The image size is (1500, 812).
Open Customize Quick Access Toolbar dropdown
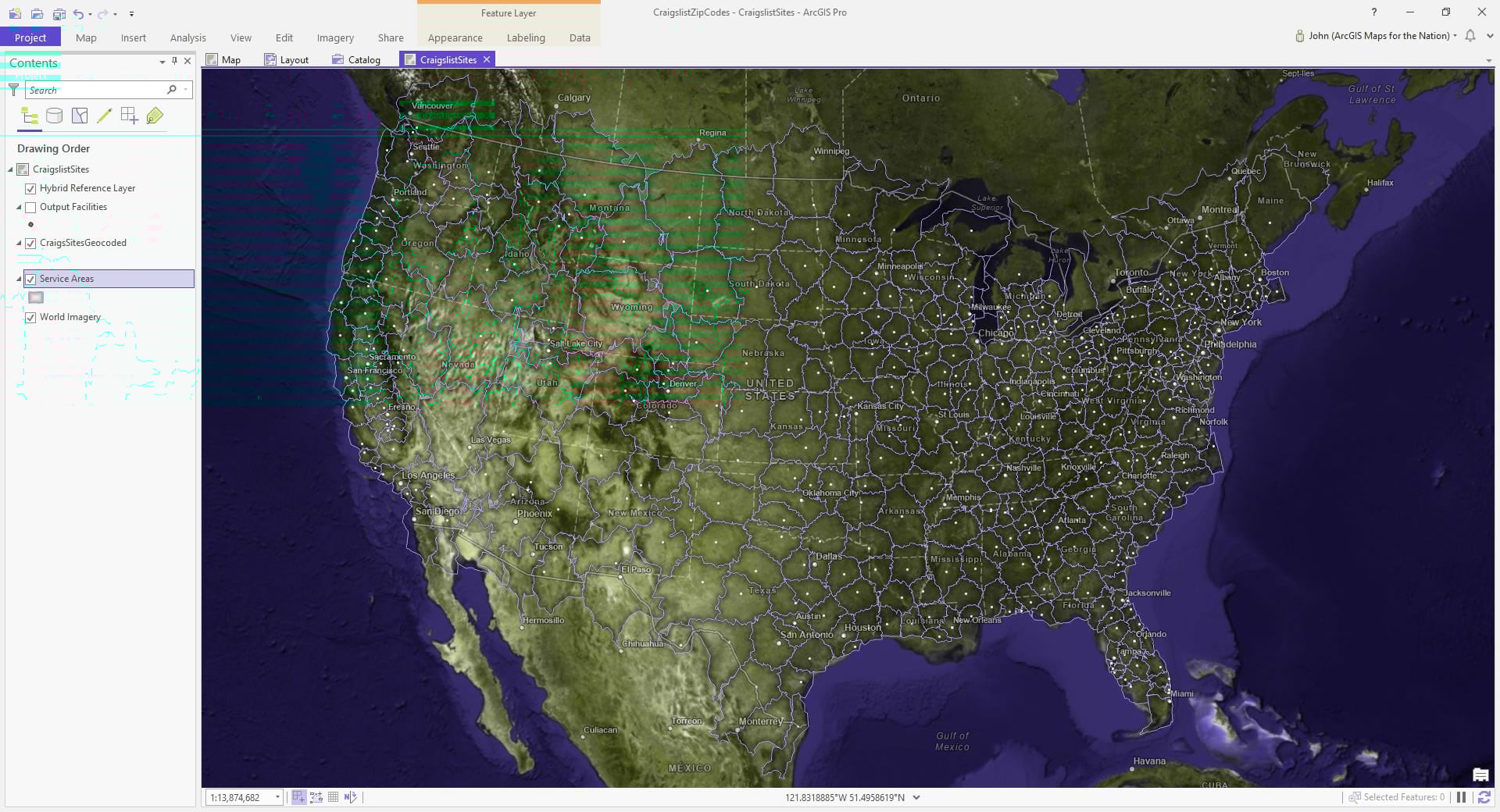(x=131, y=14)
